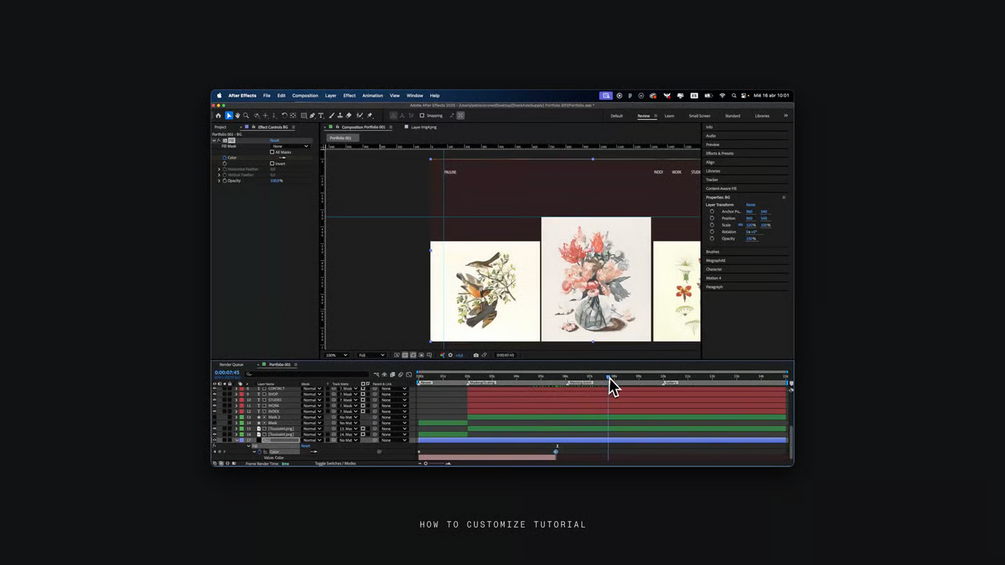Select the Rotation tool
Image resolution: width=1005 pixels, height=565 pixels.
tap(285, 116)
